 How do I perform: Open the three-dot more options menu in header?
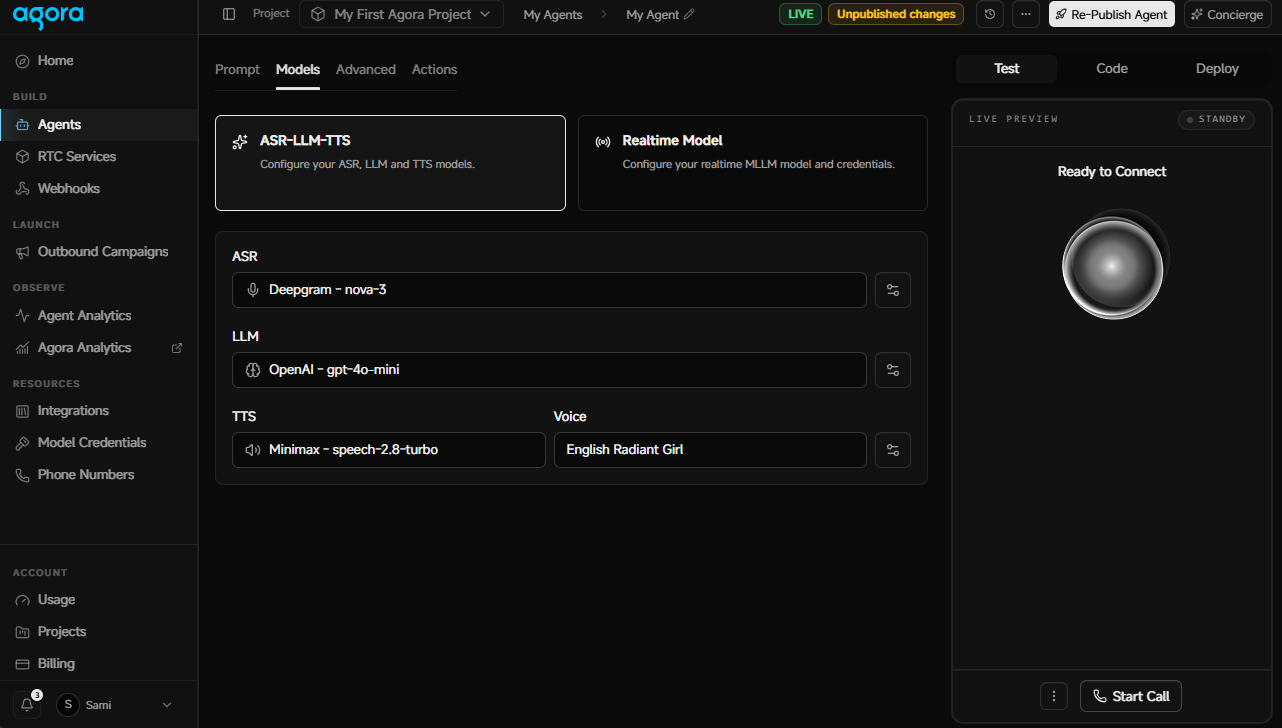coord(1026,14)
